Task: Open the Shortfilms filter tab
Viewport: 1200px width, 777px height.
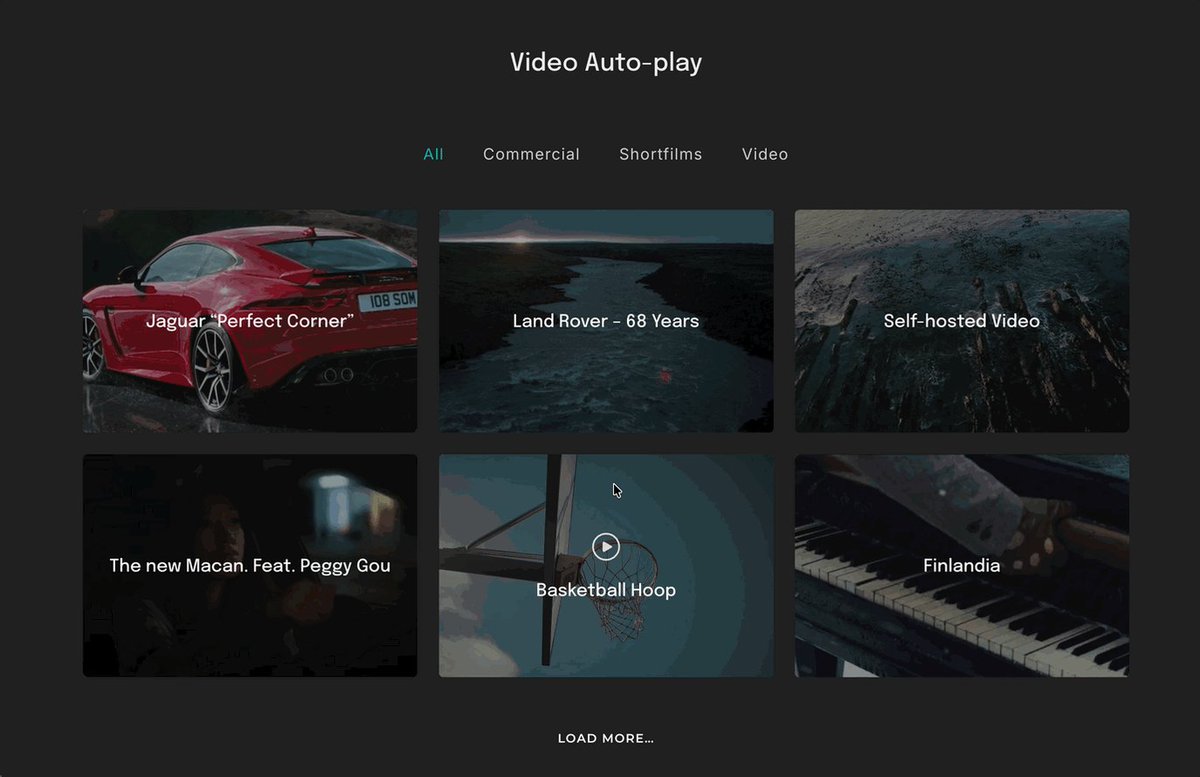Action: coord(660,154)
